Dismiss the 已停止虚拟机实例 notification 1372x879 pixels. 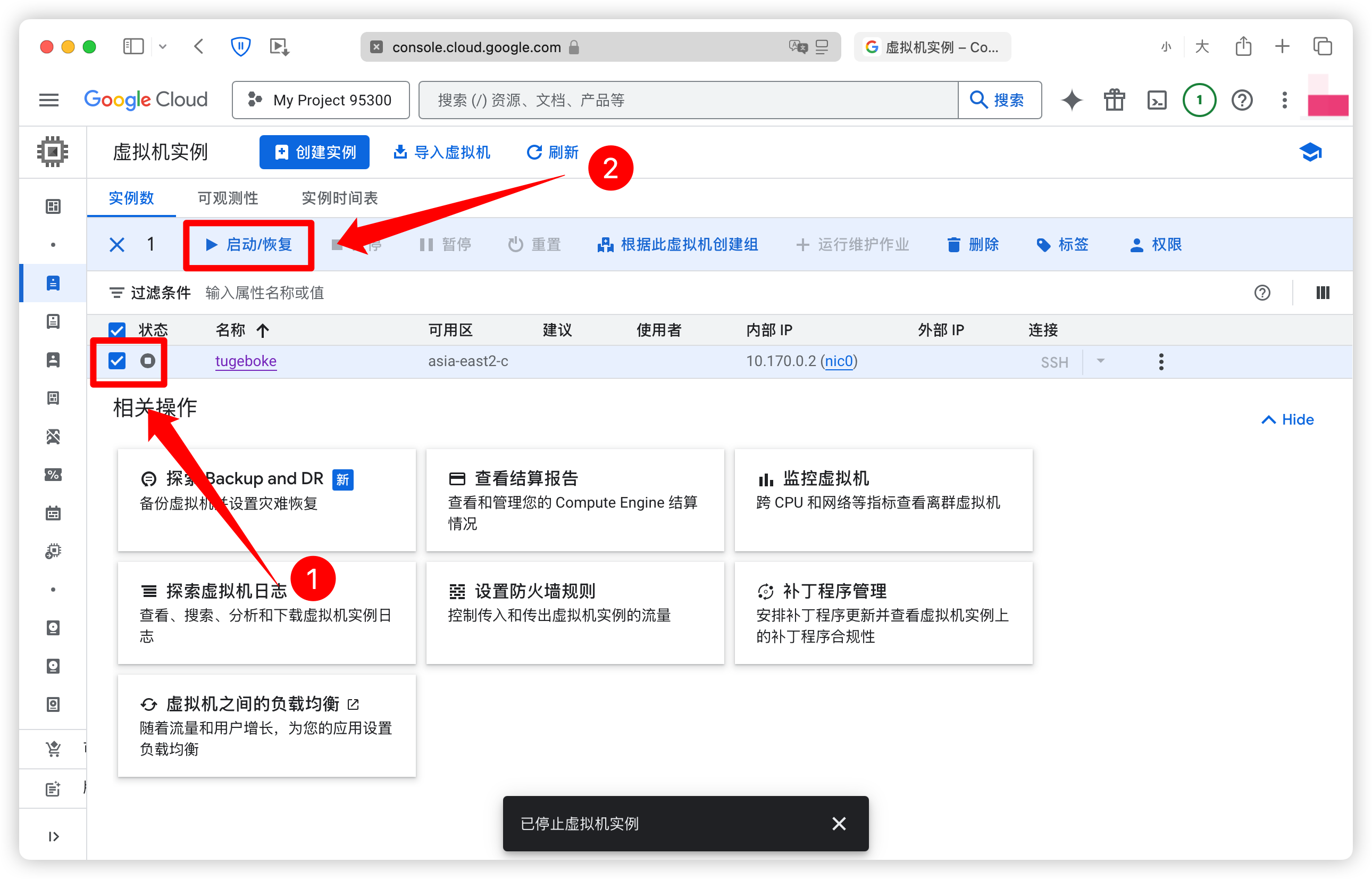[839, 824]
